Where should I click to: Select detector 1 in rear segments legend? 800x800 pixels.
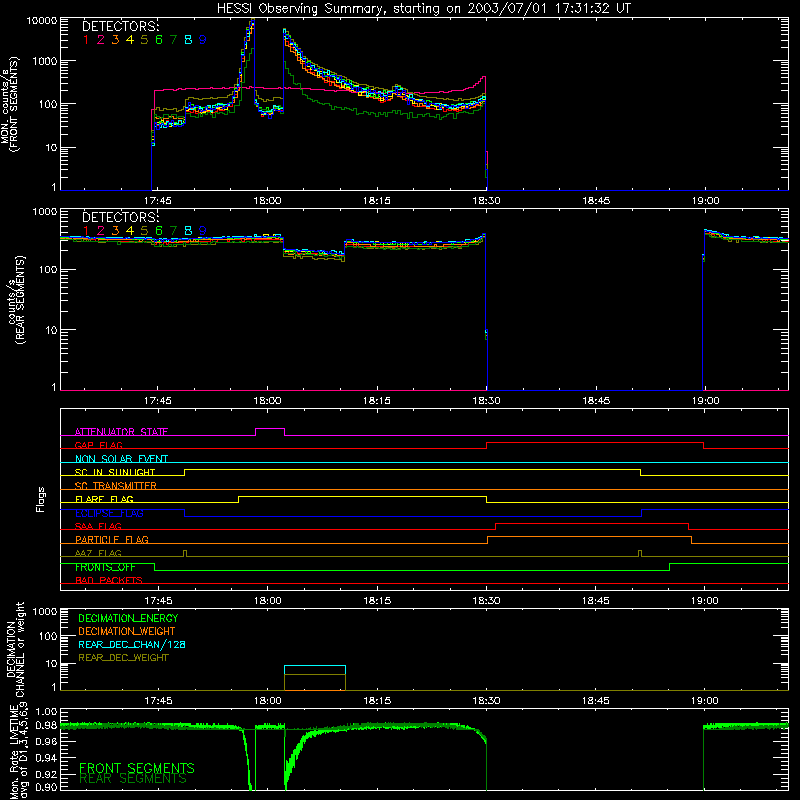pyautogui.click(x=86, y=231)
